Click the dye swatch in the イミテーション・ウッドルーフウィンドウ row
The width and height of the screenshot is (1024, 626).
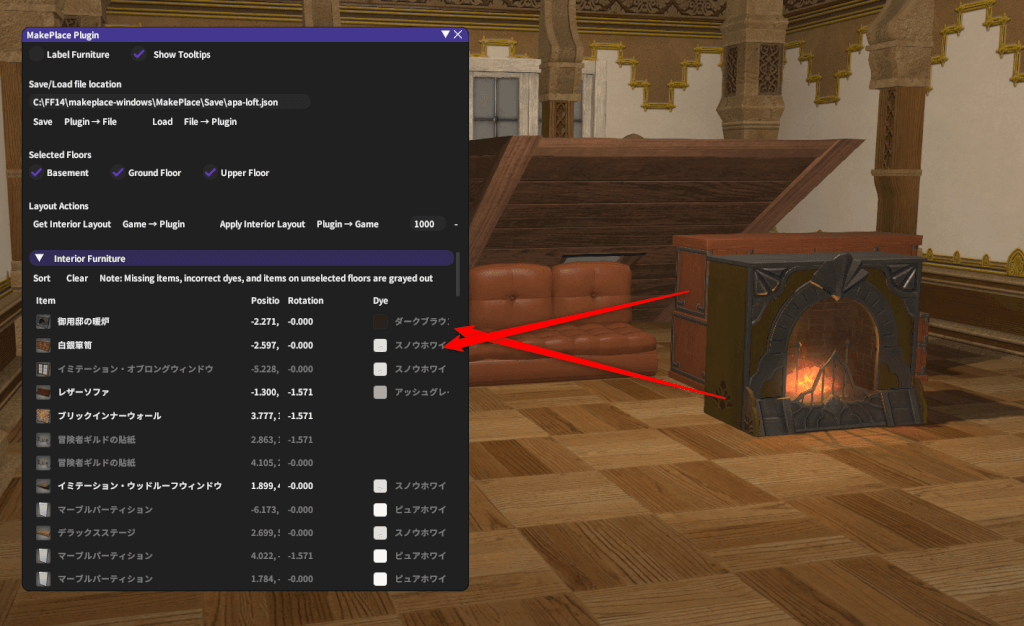click(x=380, y=486)
